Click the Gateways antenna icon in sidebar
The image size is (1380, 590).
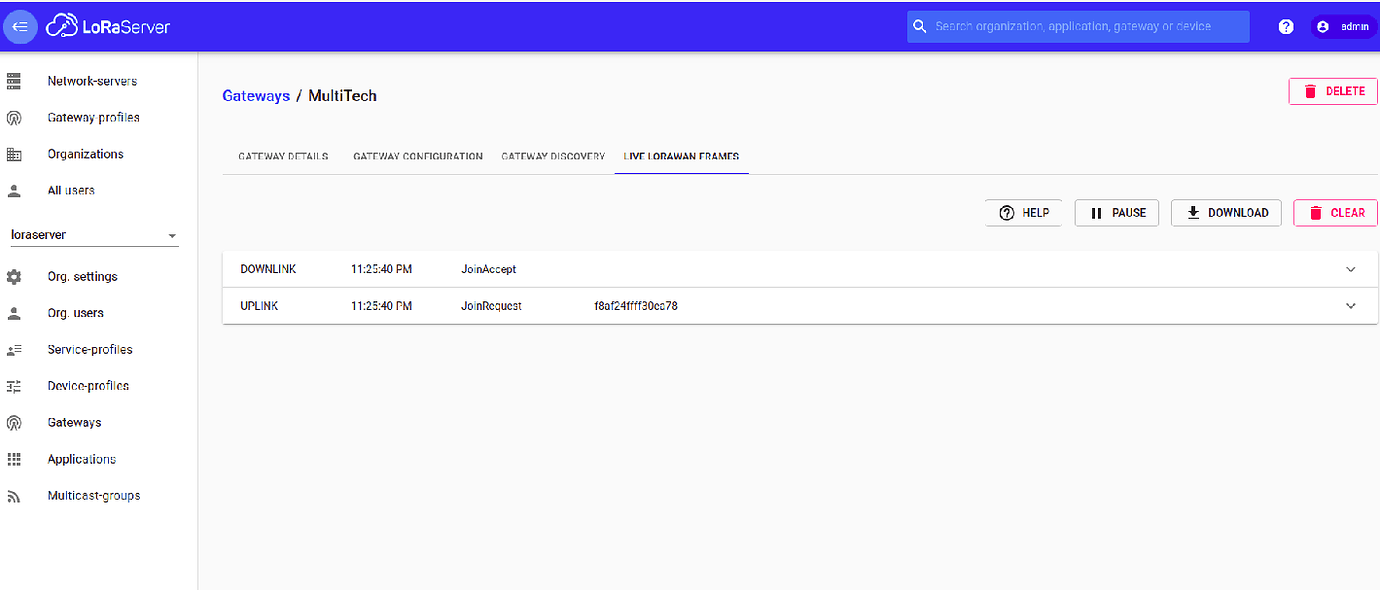tap(14, 423)
